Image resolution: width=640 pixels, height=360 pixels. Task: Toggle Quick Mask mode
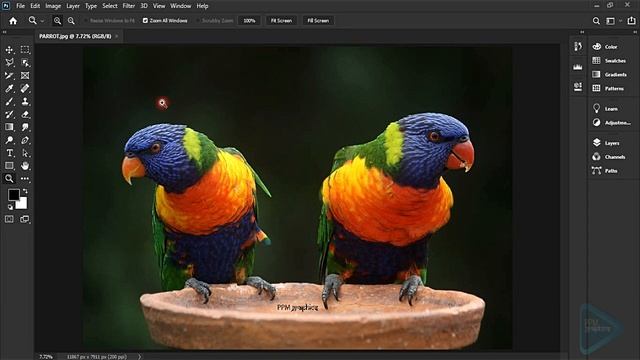pyautogui.click(x=9, y=219)
